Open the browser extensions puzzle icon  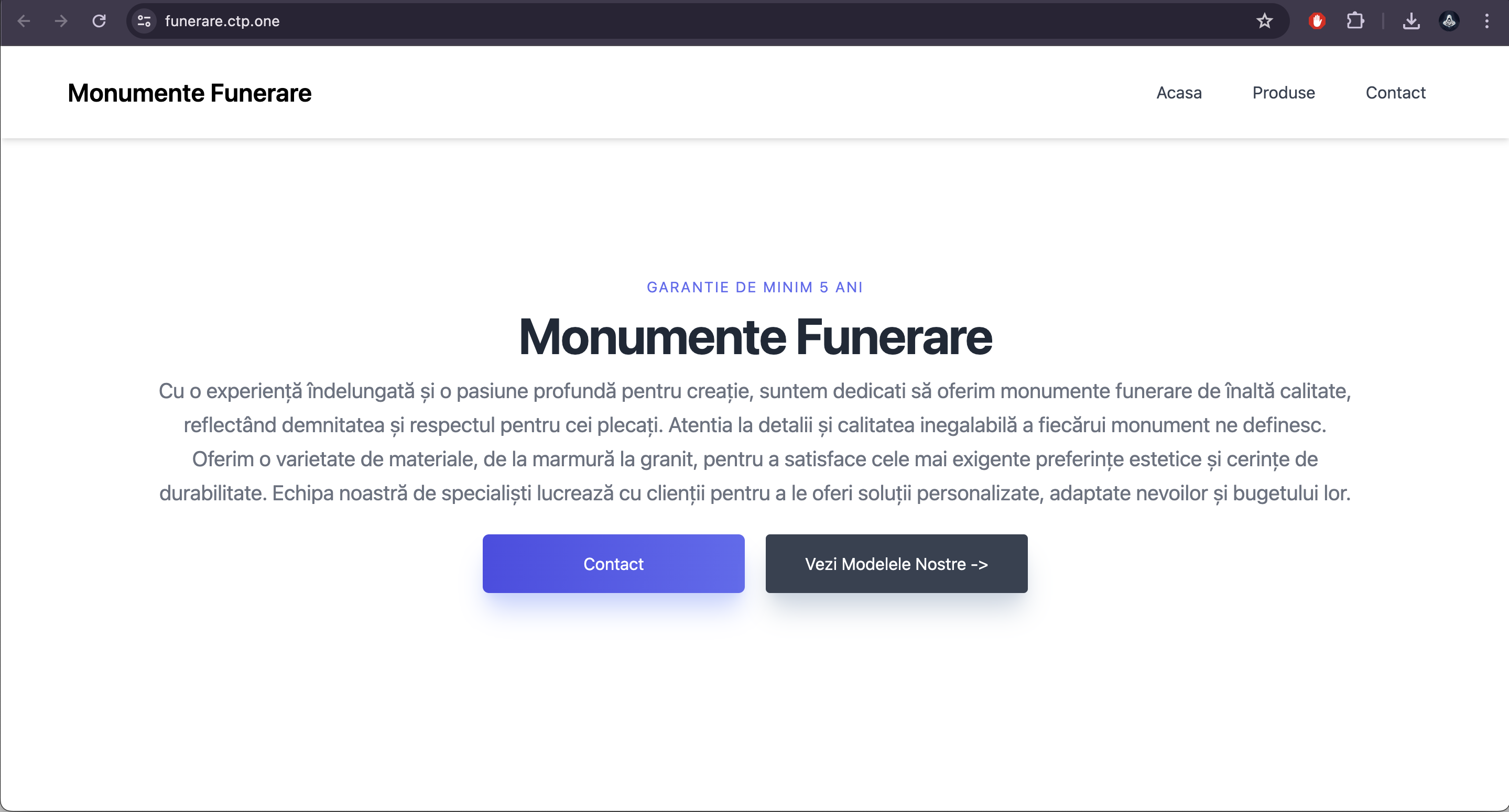click(1355, 21)
